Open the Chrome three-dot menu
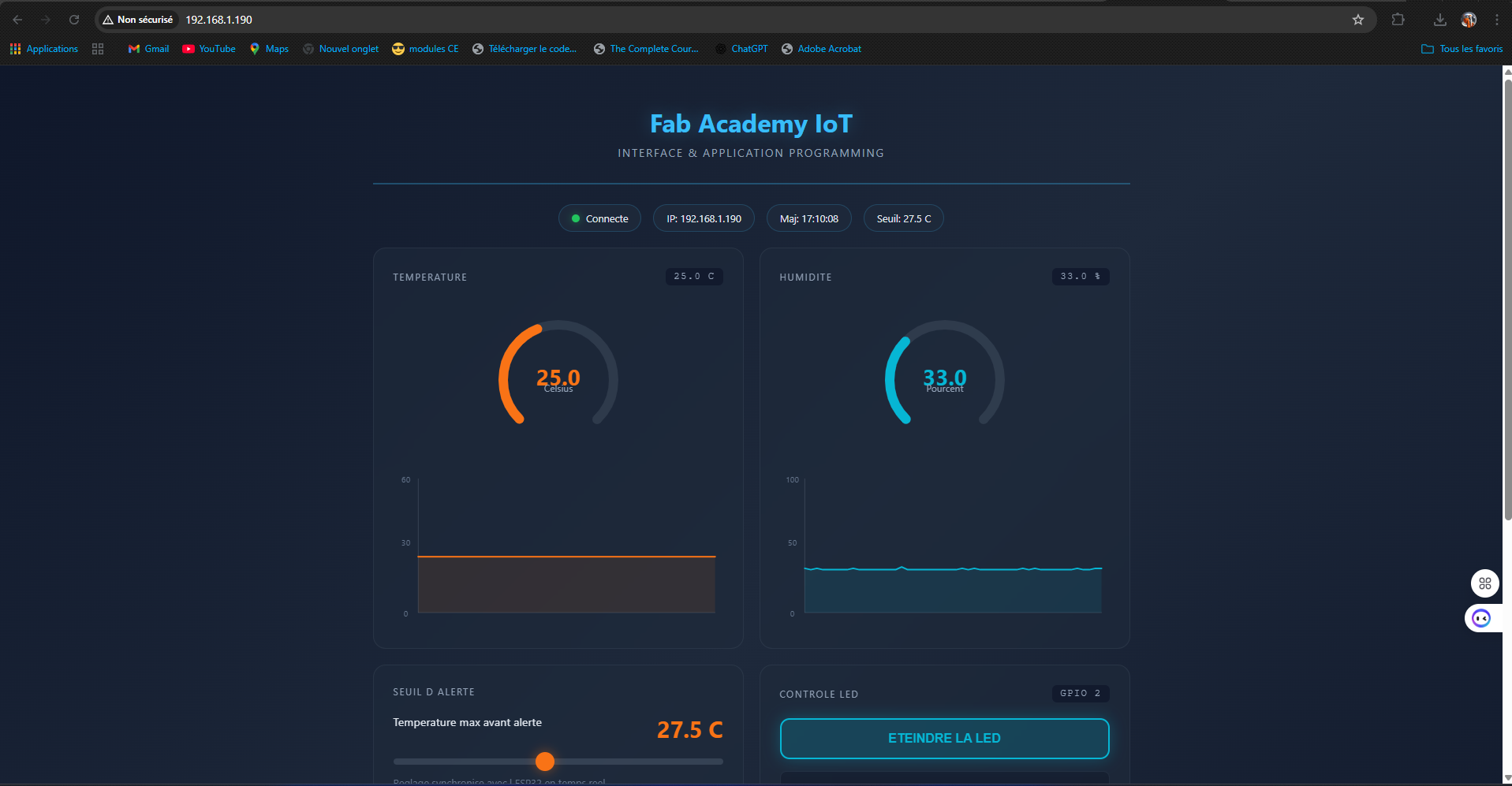This screenshot has height=786, width=1512. 1496,20
